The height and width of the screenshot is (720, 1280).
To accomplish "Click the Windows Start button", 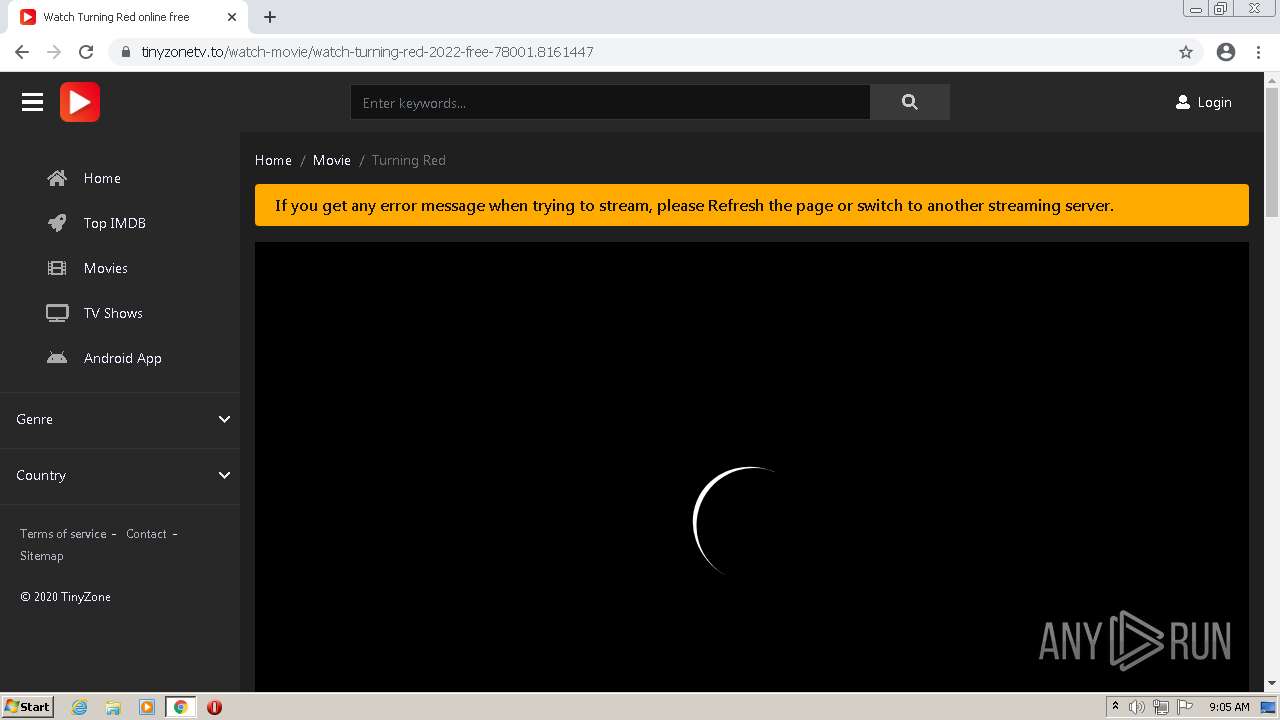I will pos(27,707).
